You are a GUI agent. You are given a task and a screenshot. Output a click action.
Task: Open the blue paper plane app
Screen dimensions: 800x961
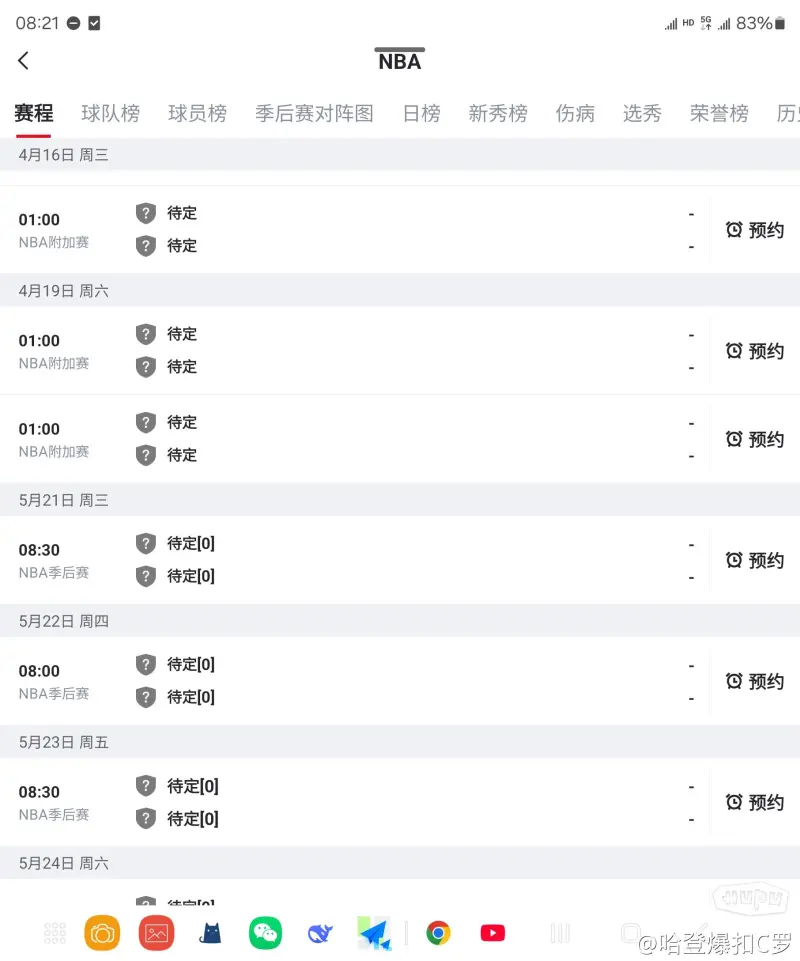[x=375, y=933]
